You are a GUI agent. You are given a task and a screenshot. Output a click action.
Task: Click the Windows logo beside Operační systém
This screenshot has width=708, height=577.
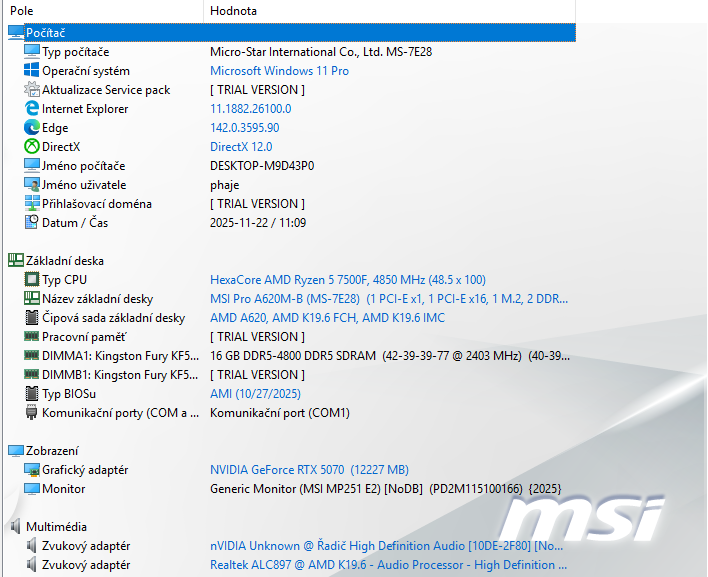click(32, 70)
